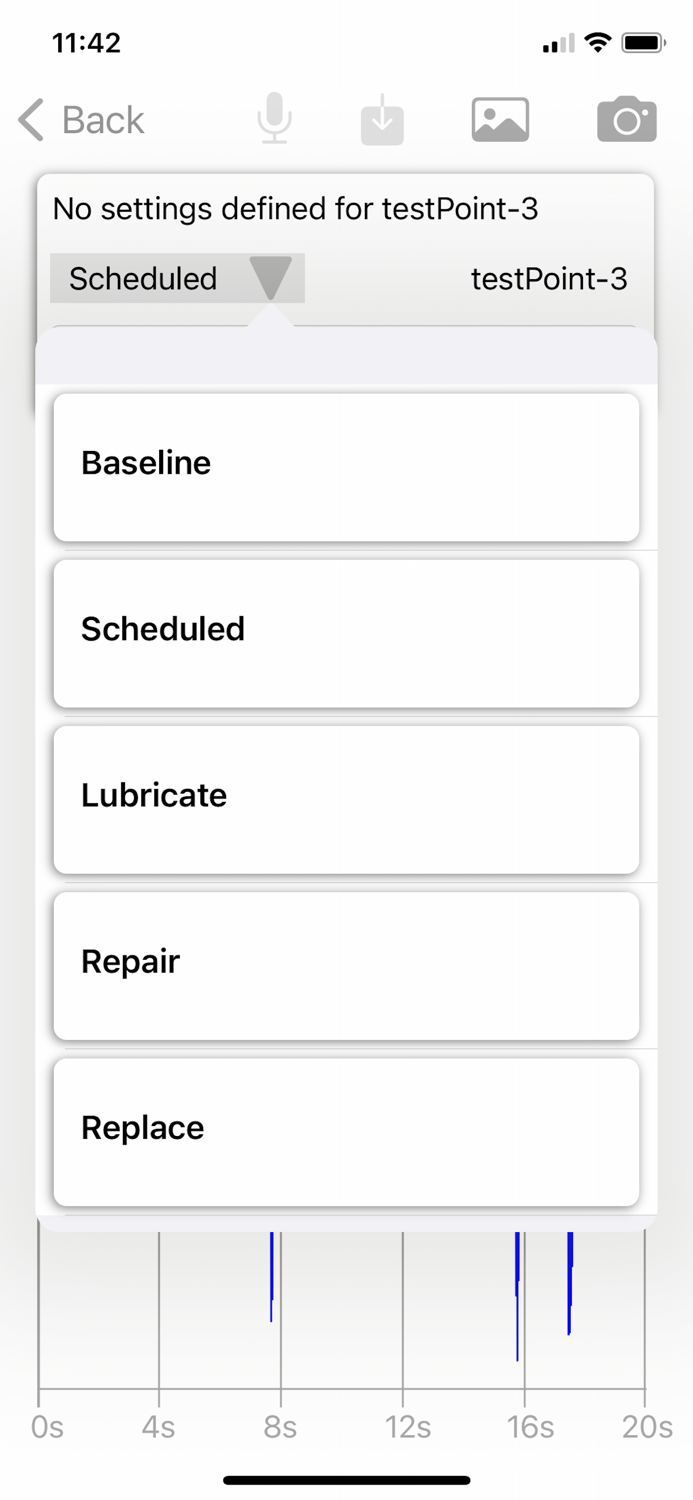This screenshot has height=1500, width=693.
Task: Tap the battery indicator icon
Action: pyautogui.click(x=643, y=42)
